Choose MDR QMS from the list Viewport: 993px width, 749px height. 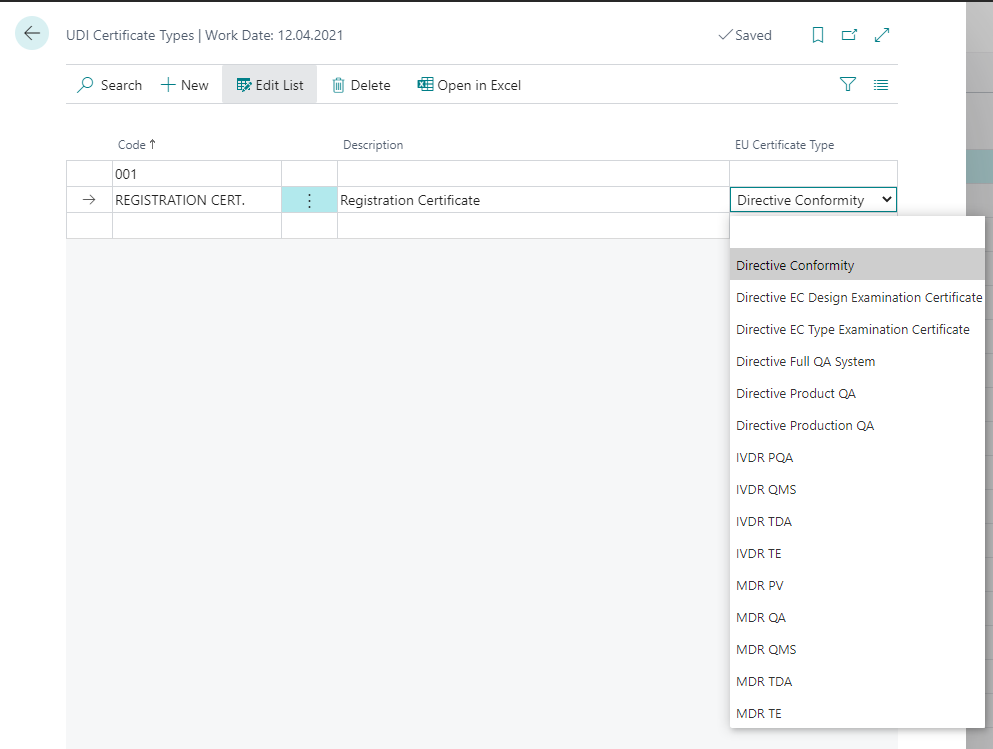(x=766, y=650)
